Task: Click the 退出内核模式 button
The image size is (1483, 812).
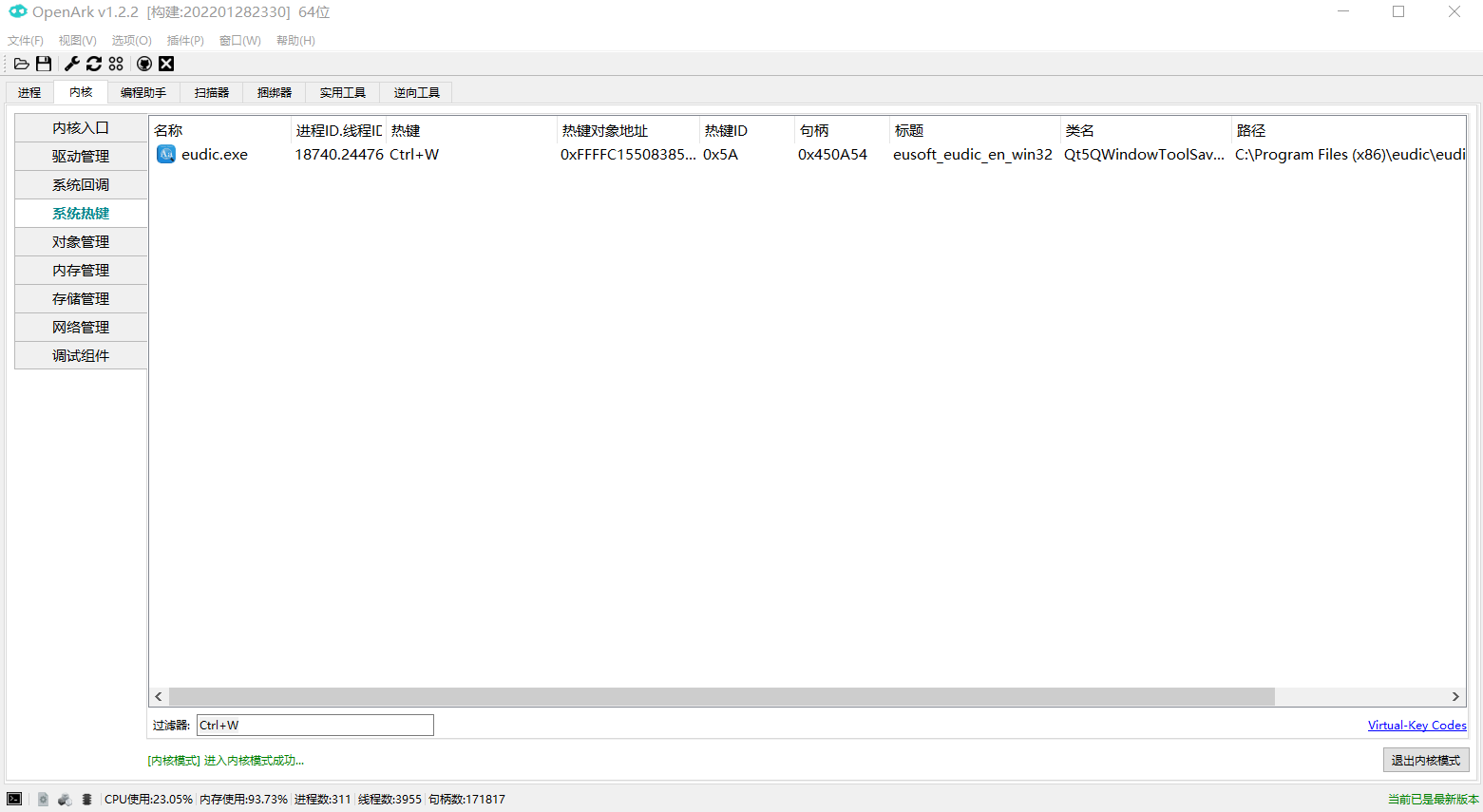Action: coord(1426,760)
